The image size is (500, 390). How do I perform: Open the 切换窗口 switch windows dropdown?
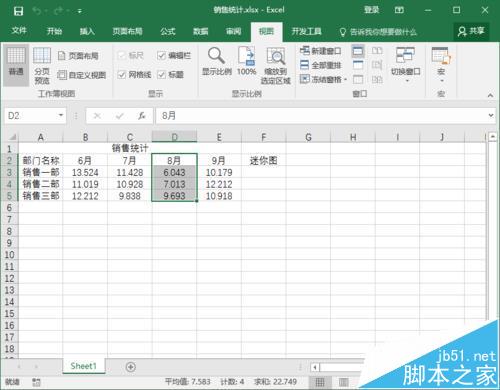click(406, 65)
